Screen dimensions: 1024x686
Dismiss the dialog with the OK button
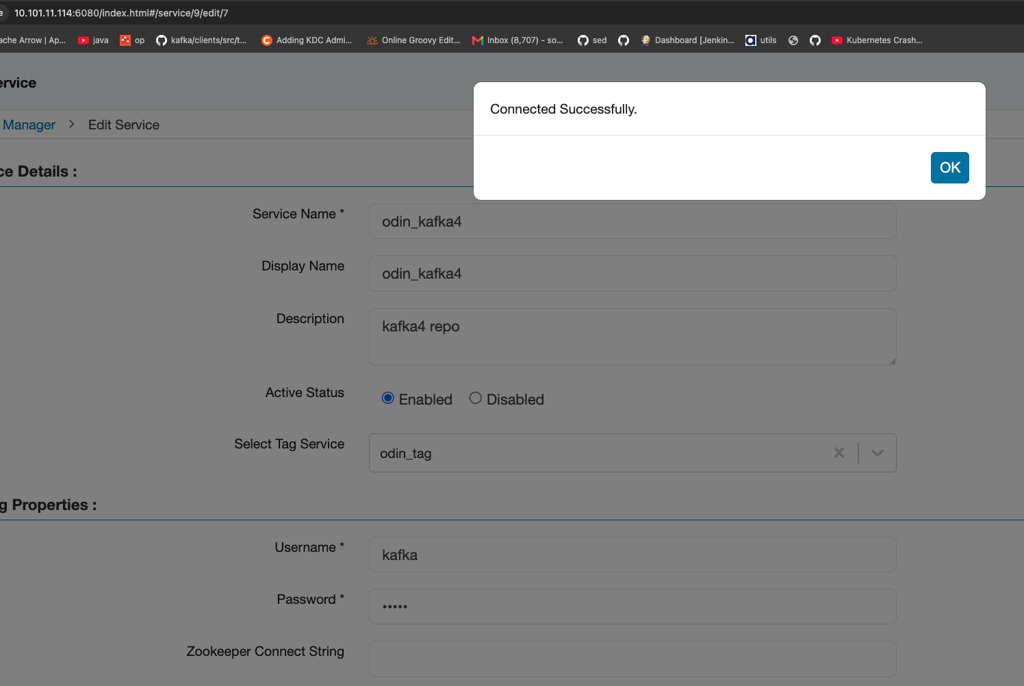(949, 168)
